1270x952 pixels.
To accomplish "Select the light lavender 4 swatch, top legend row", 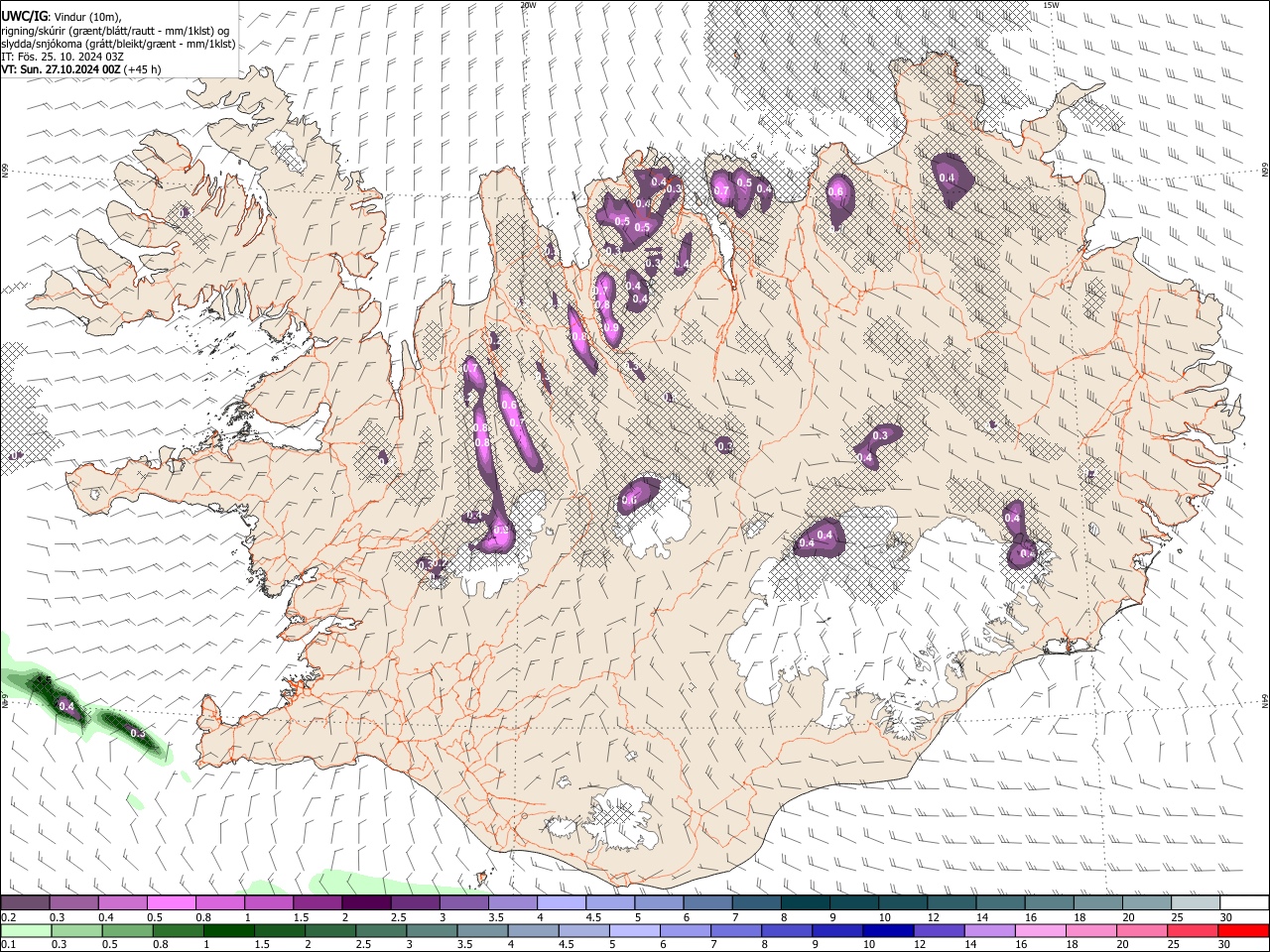I will click(x=562, y=903).
